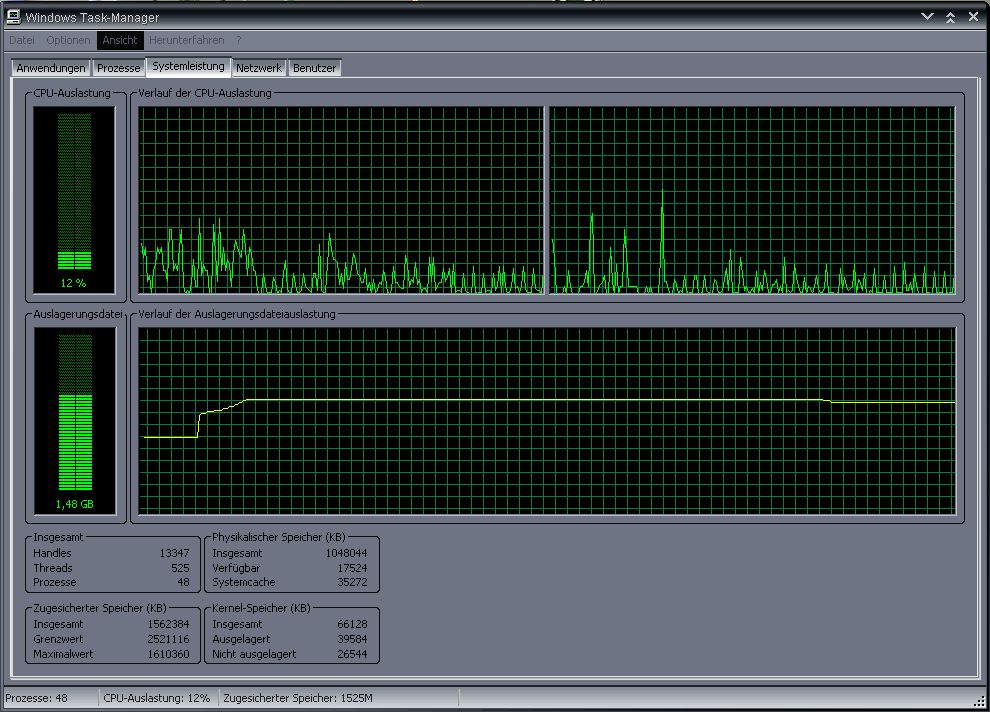990x712 pixels.
Task: Click the Verfügbar value 17524
Action: pyautogui.click(x=352, y=568)
